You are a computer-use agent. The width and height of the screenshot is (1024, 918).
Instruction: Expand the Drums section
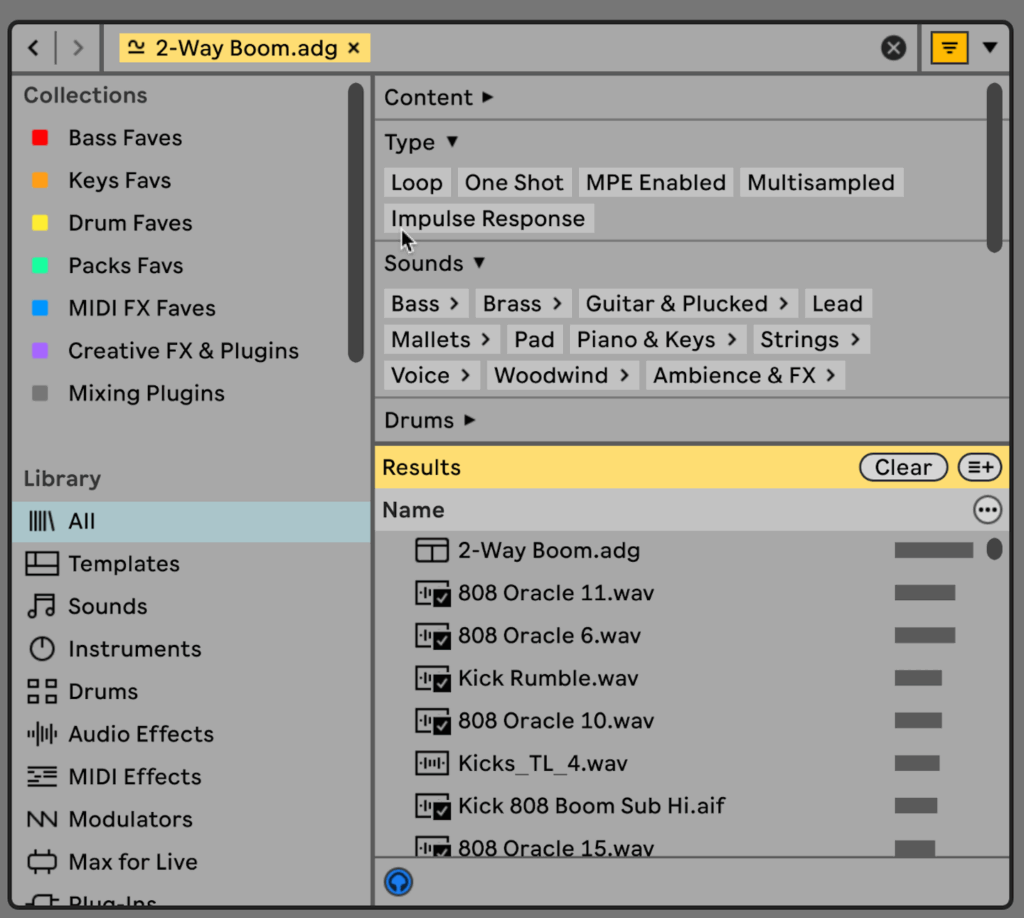428,420
